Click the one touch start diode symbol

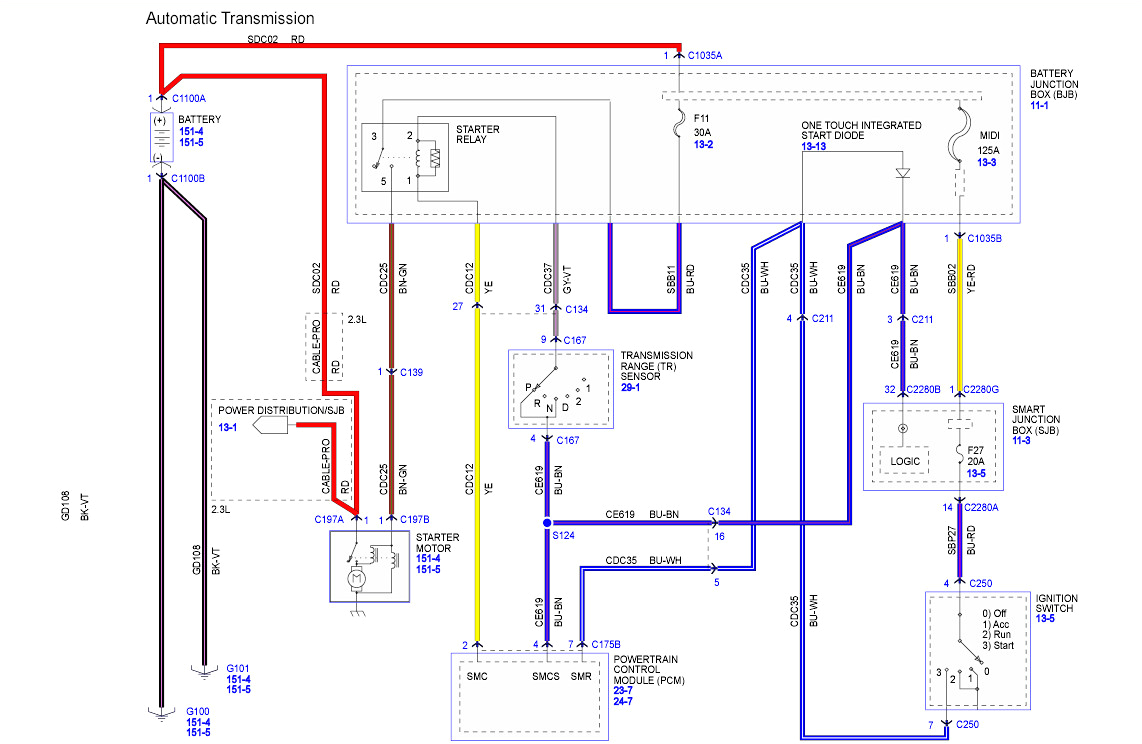903,173
